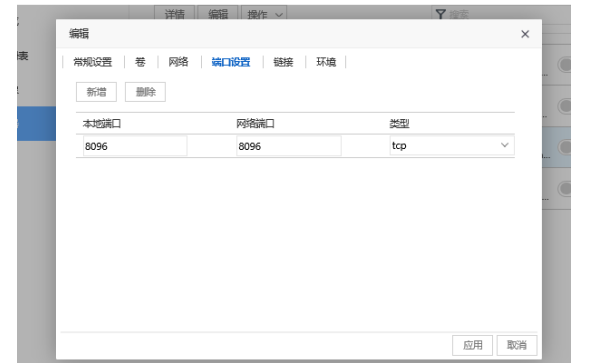
Task: Apply changes with 应用 button
Action: [472, 345]
